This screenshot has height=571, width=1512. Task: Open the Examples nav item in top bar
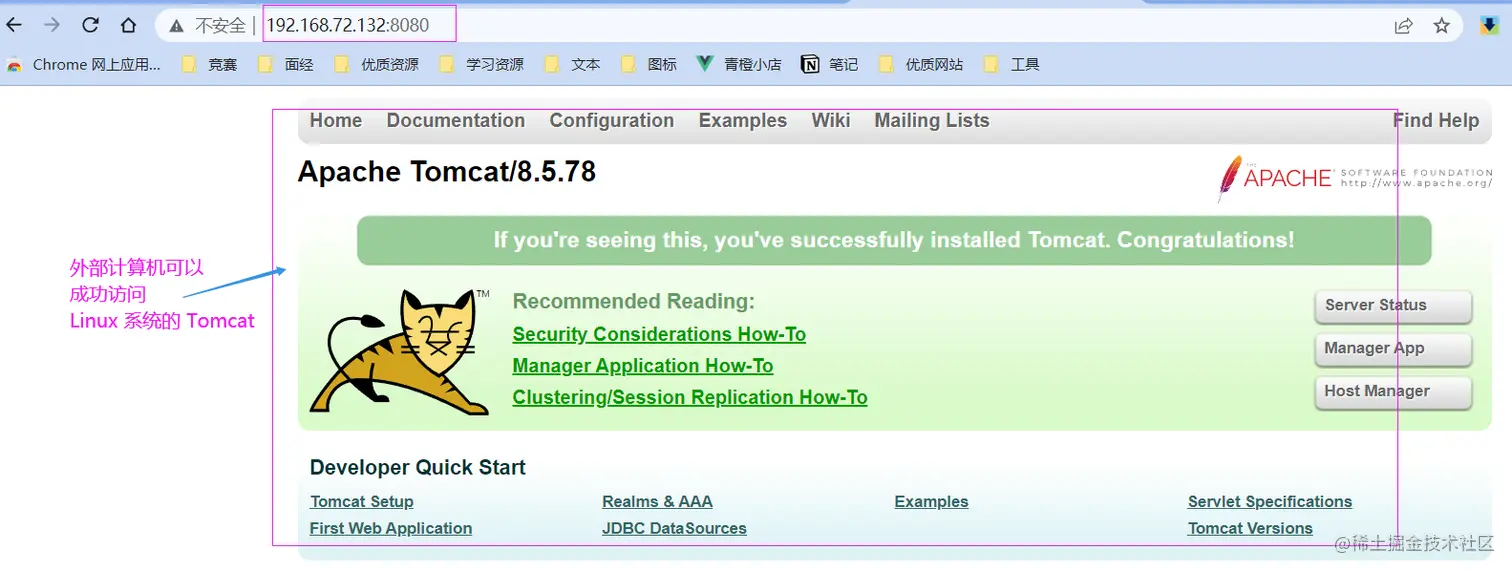coord(743,121)
